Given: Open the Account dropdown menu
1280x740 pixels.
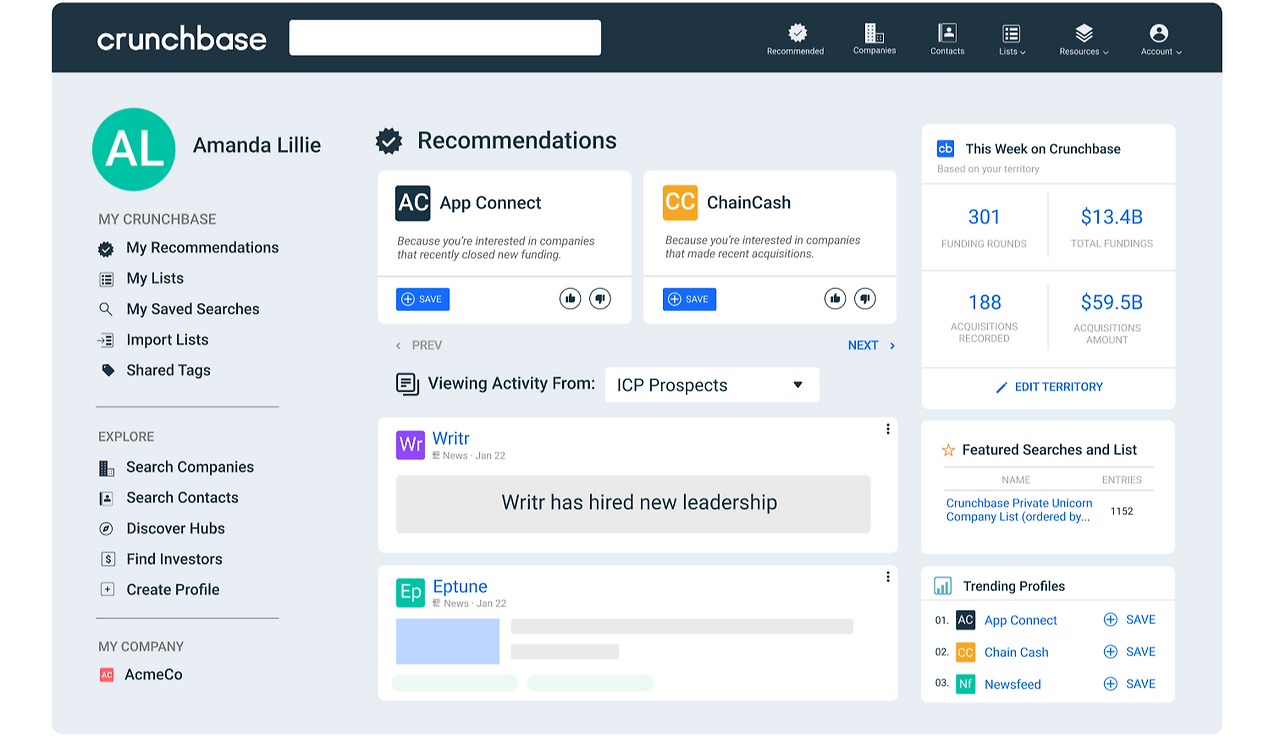Looking at the screenshot, I should [x=1161, y=39].
